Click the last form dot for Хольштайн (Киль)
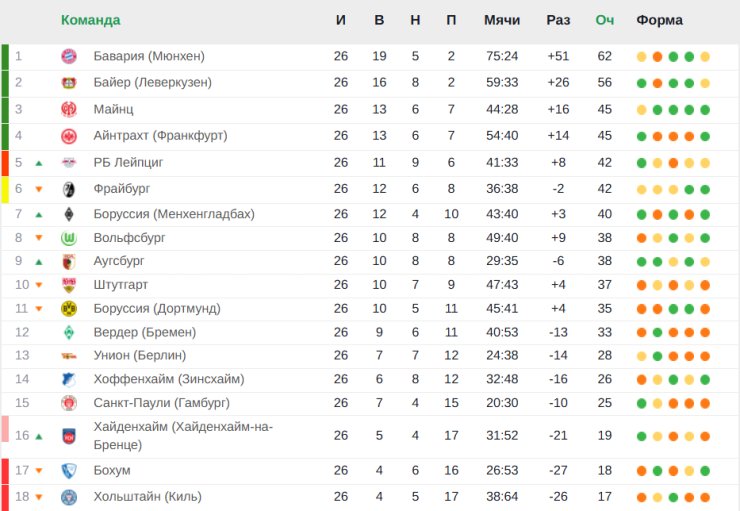The width and height of the screenshot is (740, 511). tap(705, 497)
